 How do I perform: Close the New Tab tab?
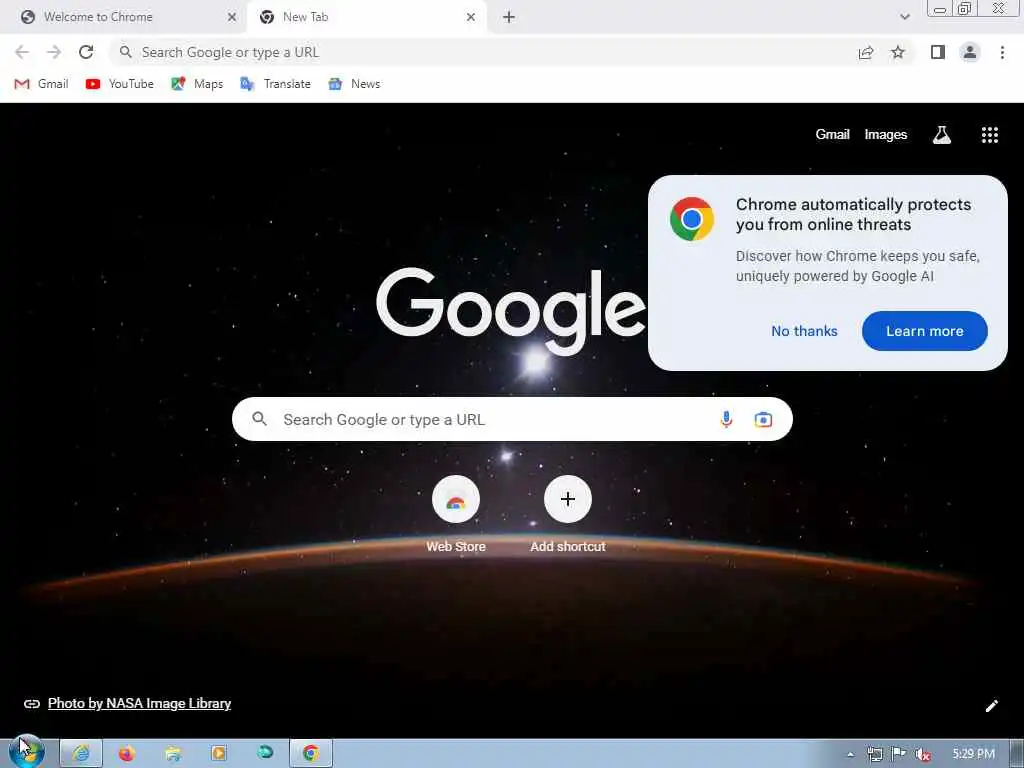click(x=471, y=17)
